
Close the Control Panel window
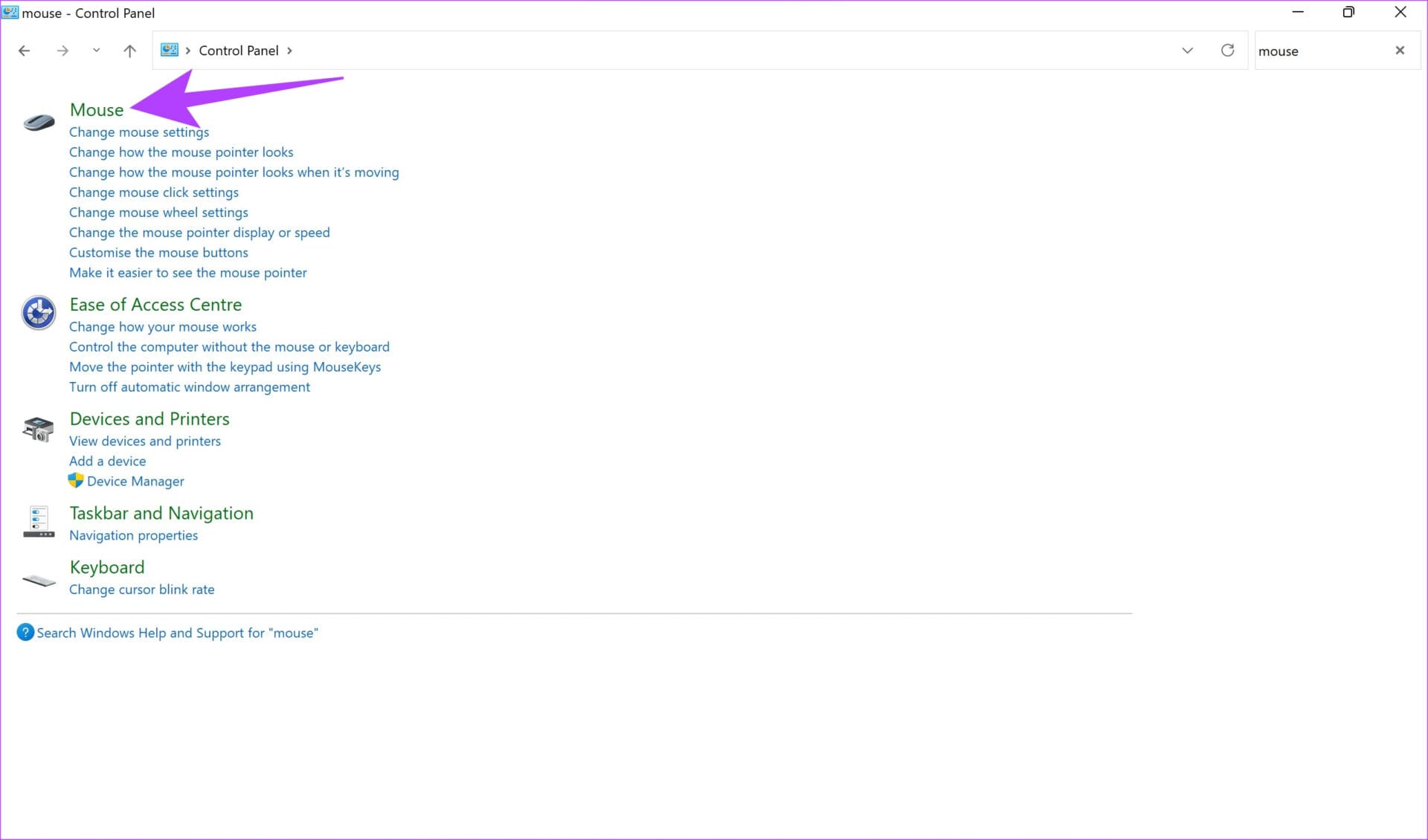point(1400,12)
